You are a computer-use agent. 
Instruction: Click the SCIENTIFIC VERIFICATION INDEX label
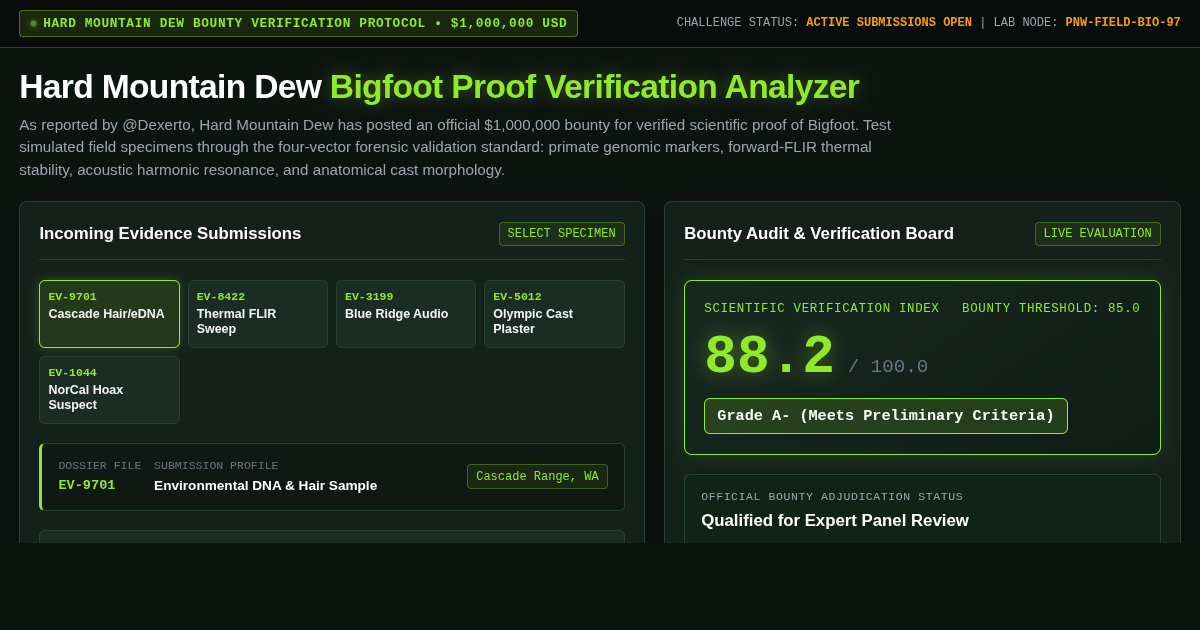tap(822, 308)
